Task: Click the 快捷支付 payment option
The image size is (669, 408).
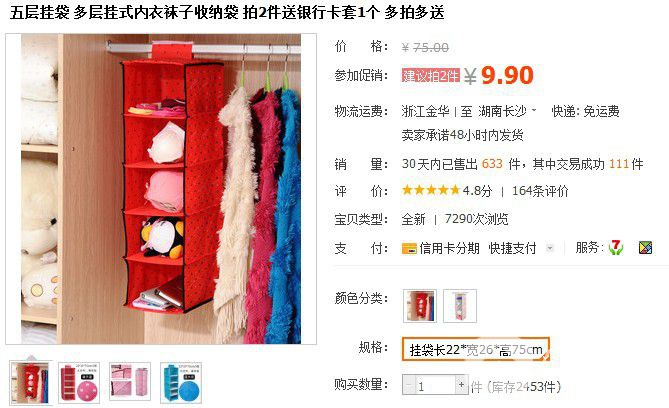Action: pyautogui.click(x=512, y=248)
